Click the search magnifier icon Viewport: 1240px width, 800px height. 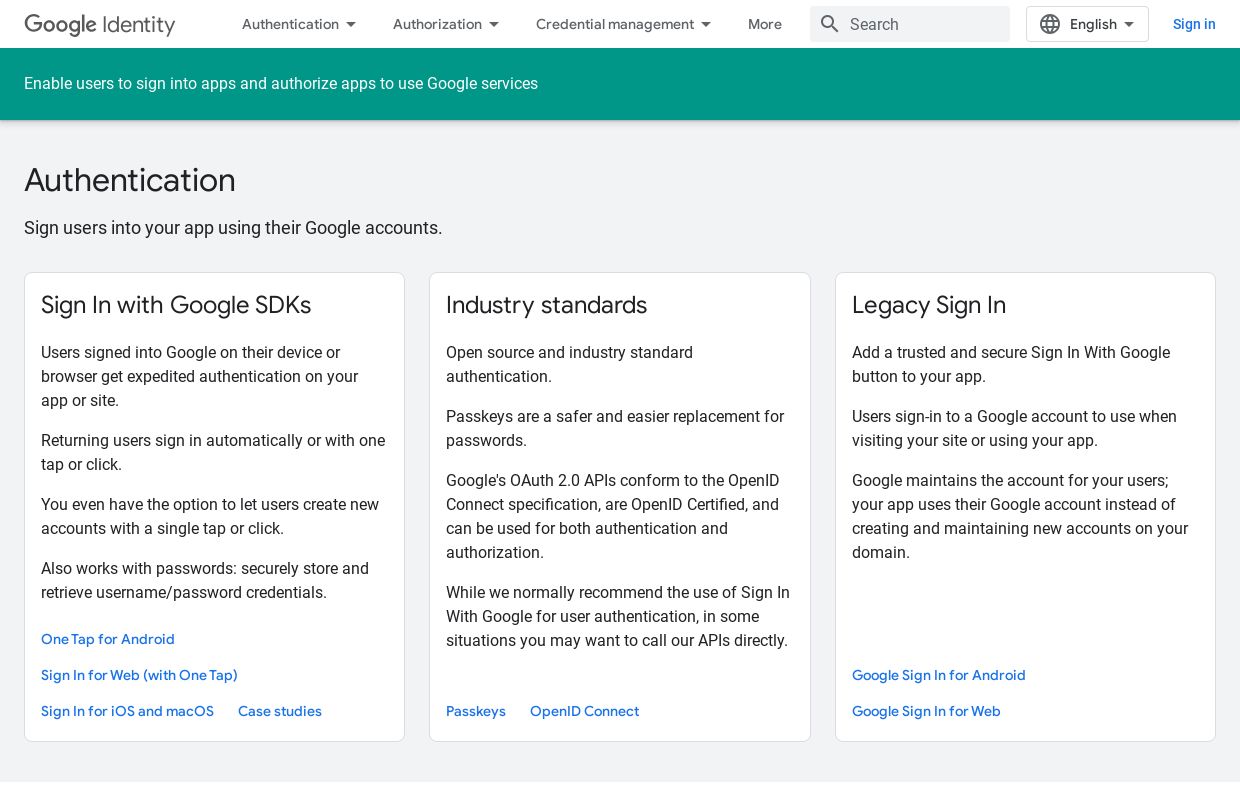click(830, 24)
